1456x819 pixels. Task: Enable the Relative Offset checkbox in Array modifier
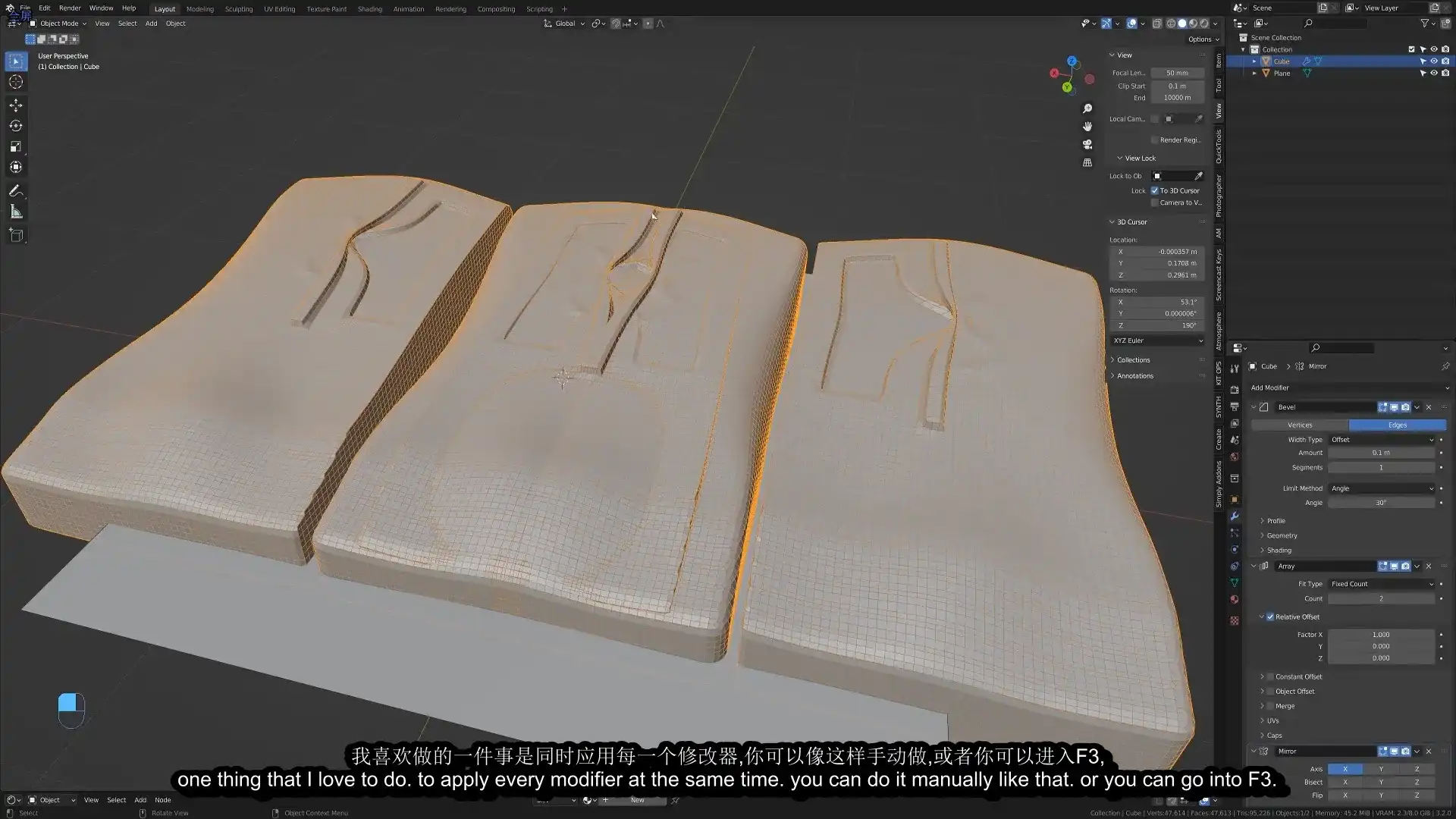tap(1270, 617)
